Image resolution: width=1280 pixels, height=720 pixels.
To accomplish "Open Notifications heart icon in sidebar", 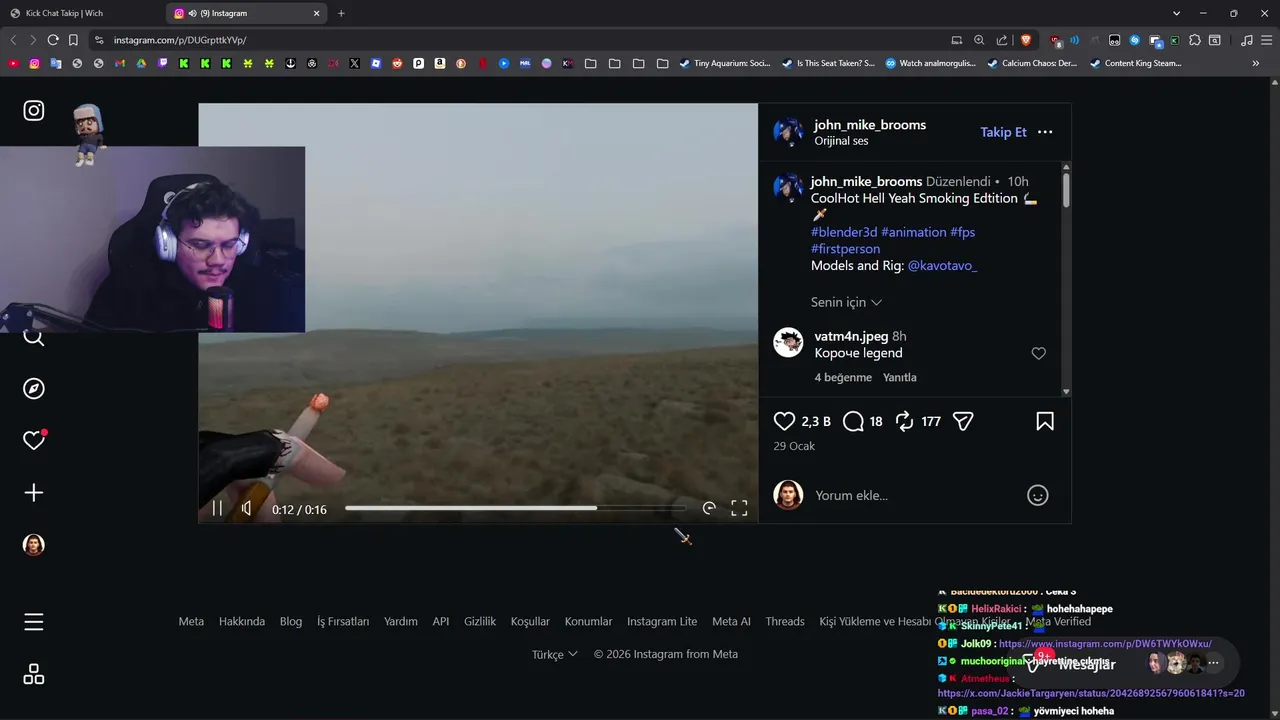I will (34, 441).
